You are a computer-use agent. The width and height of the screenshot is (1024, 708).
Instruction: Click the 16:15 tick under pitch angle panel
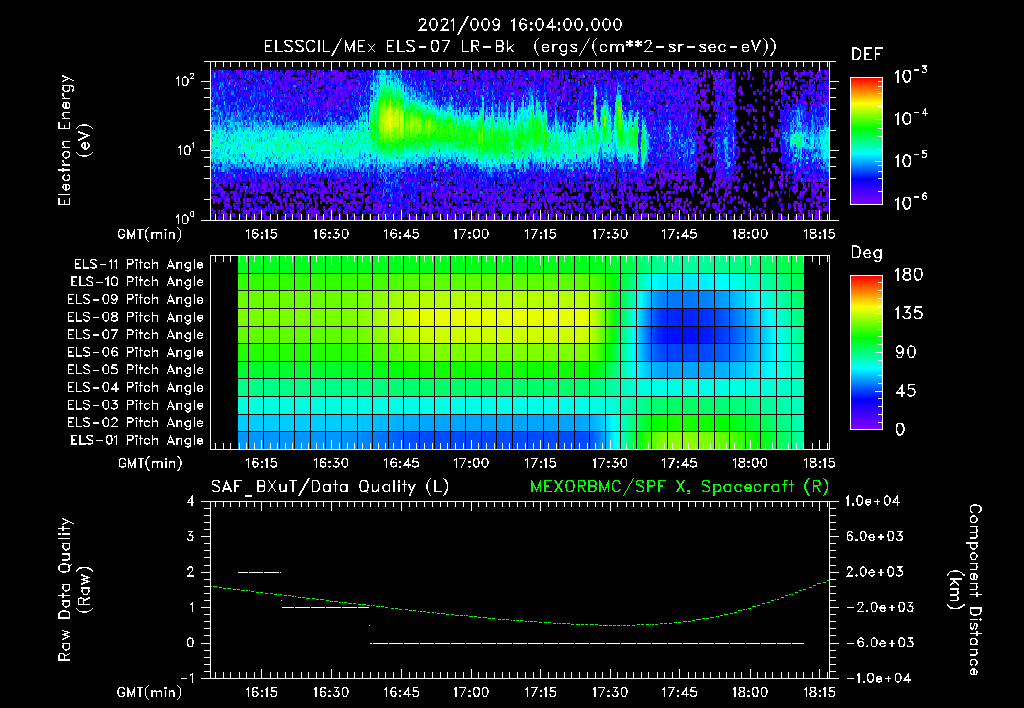(261, 463)
